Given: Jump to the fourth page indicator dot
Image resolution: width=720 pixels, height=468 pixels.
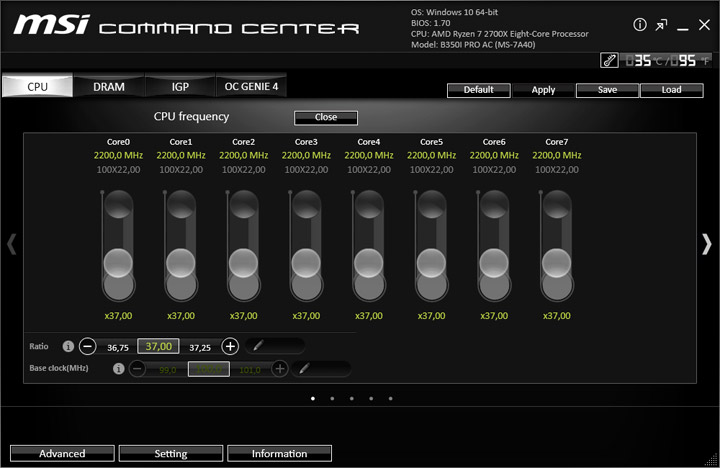Looking at the screenshot, I should click(371, 398).
